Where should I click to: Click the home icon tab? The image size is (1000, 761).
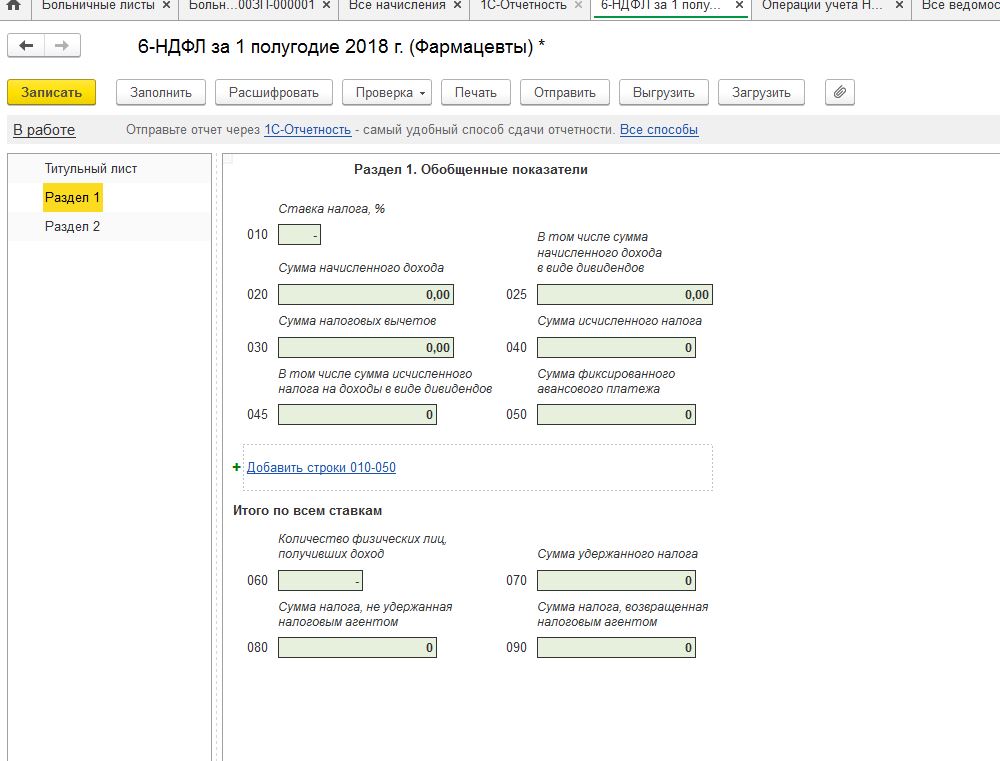13,6
